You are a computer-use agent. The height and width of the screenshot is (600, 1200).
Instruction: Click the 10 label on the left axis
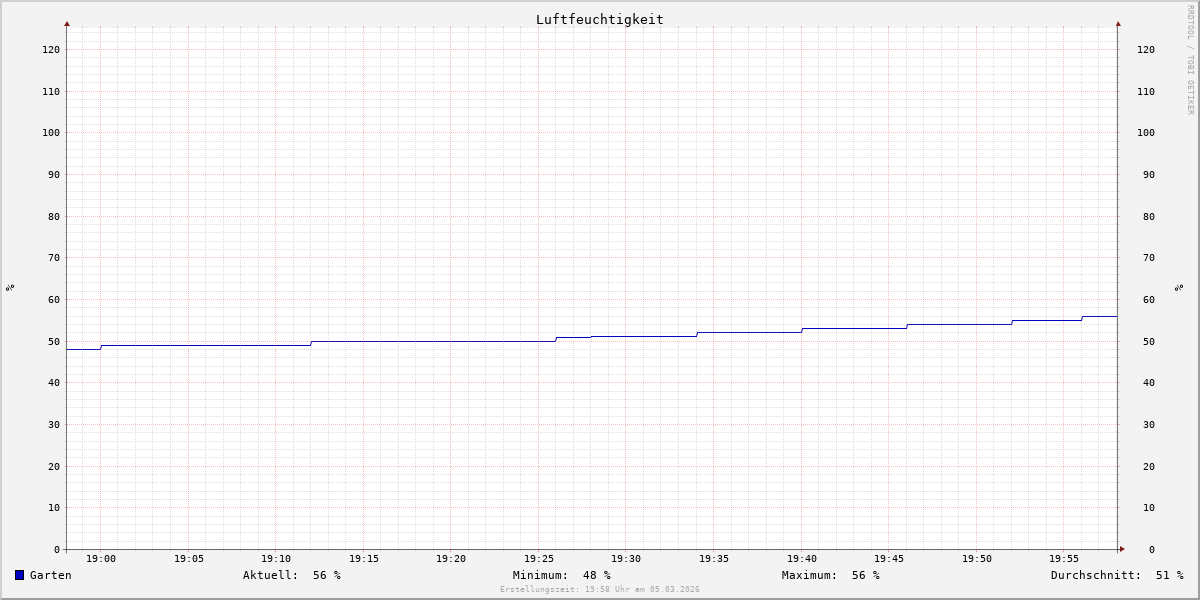tap(54, 507)
